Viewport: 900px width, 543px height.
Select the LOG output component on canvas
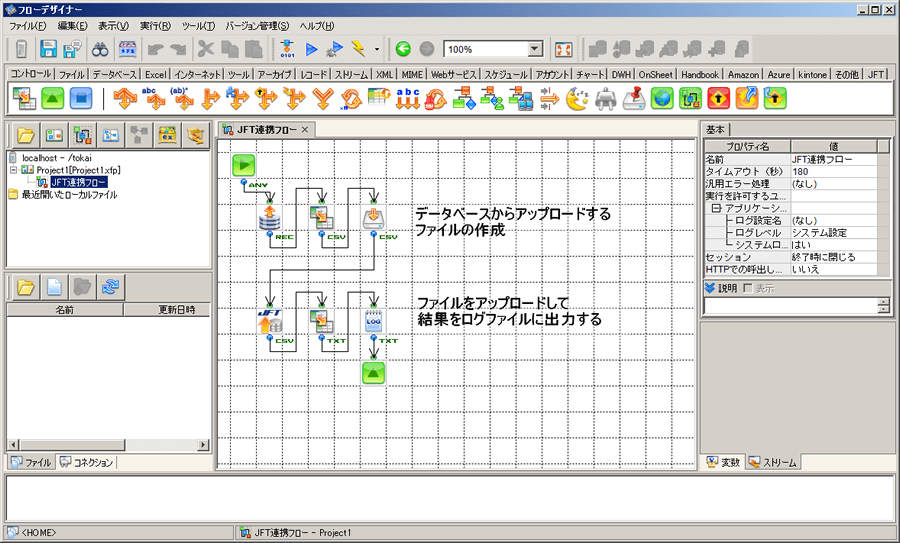coord(374,320)
